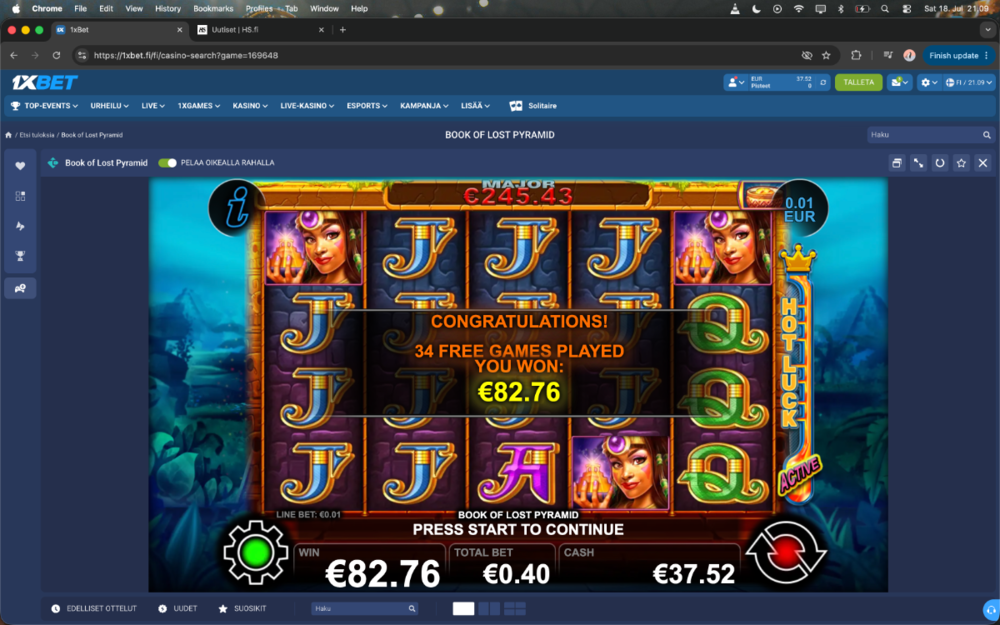Star the game in the game toolbar
Viewport: 1000px width, 625px height.
coord(961,163)
